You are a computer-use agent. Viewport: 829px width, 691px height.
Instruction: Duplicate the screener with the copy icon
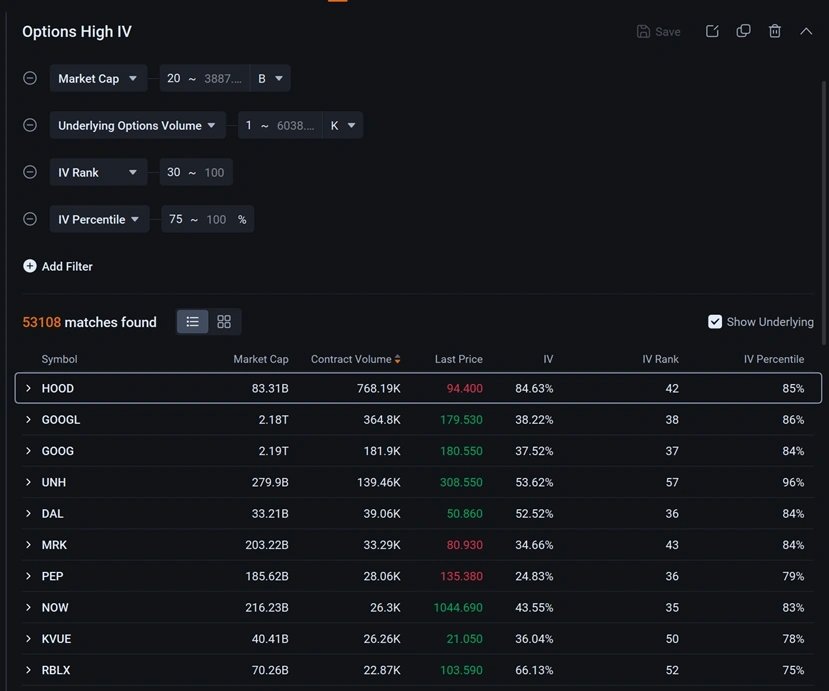(743, 31)
